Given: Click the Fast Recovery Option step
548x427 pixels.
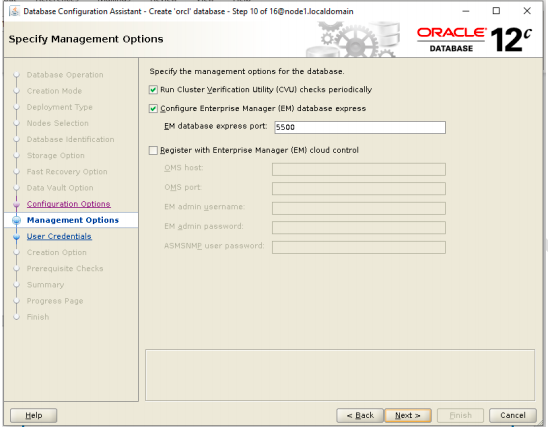Looking at the screenshot, I should [67, 172].
